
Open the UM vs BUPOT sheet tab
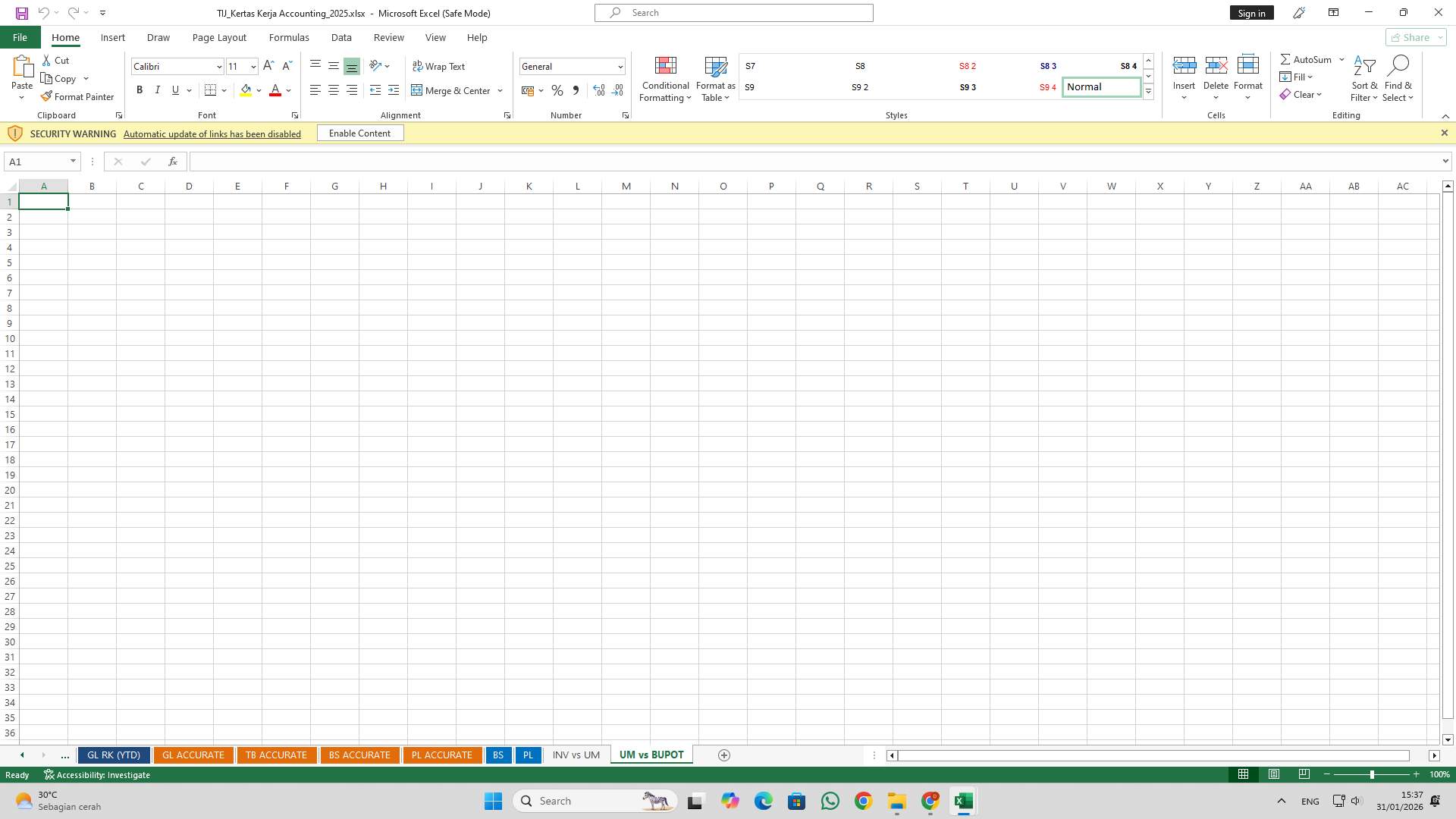click(651, 755)
